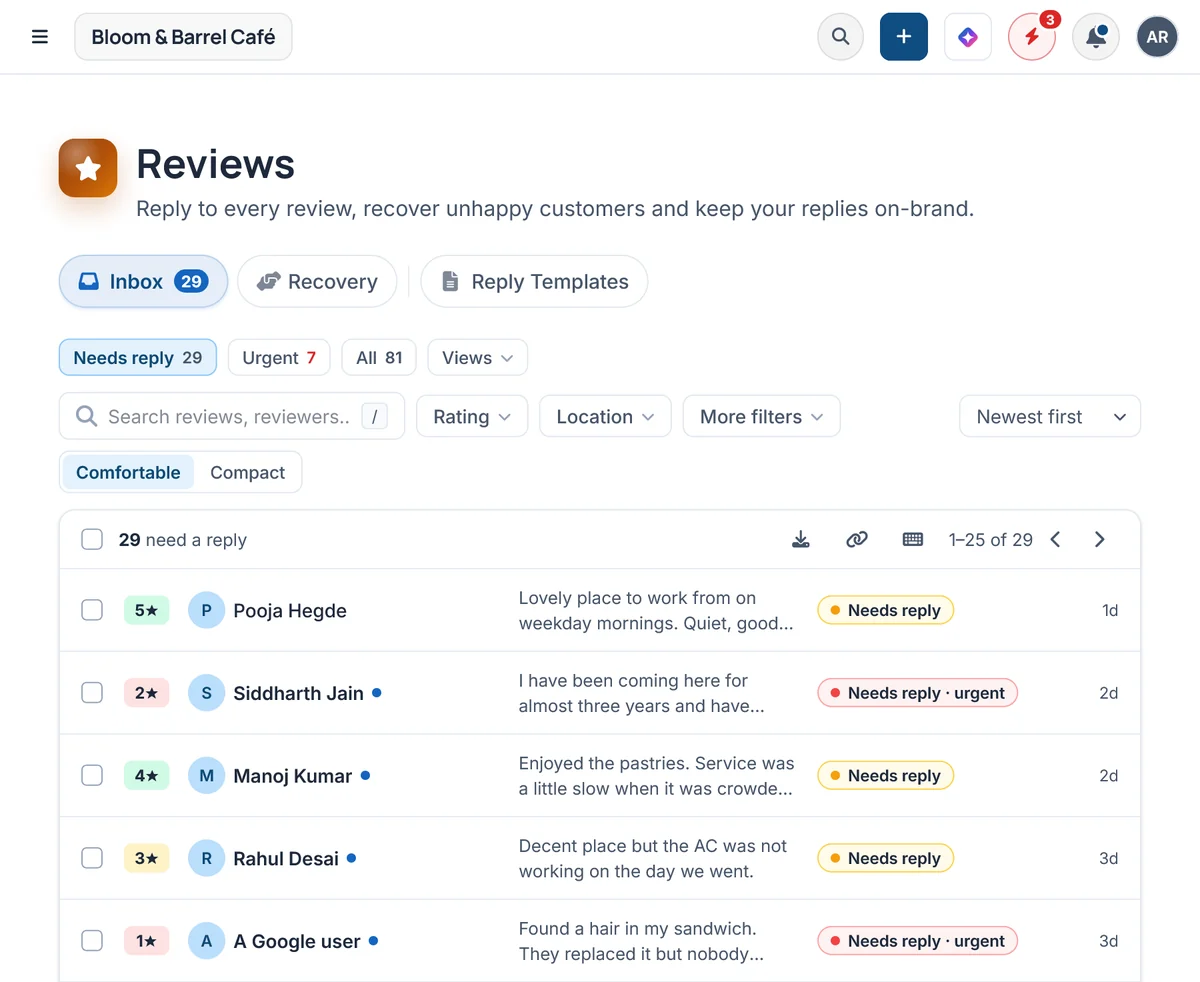Select the Needs reply 29 filter
The height and width of the screenshot is (982, 1200).
tap(138, 358)
